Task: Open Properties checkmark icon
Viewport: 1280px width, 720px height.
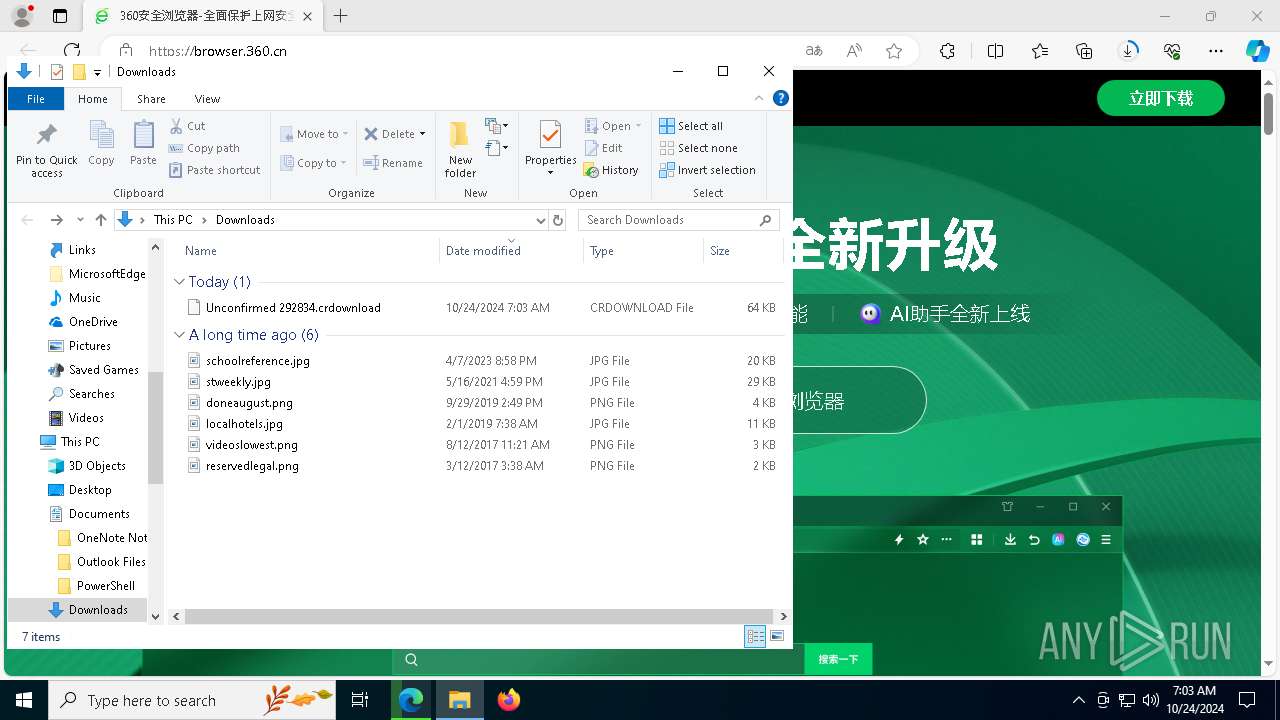Action: tap(550, 135)
